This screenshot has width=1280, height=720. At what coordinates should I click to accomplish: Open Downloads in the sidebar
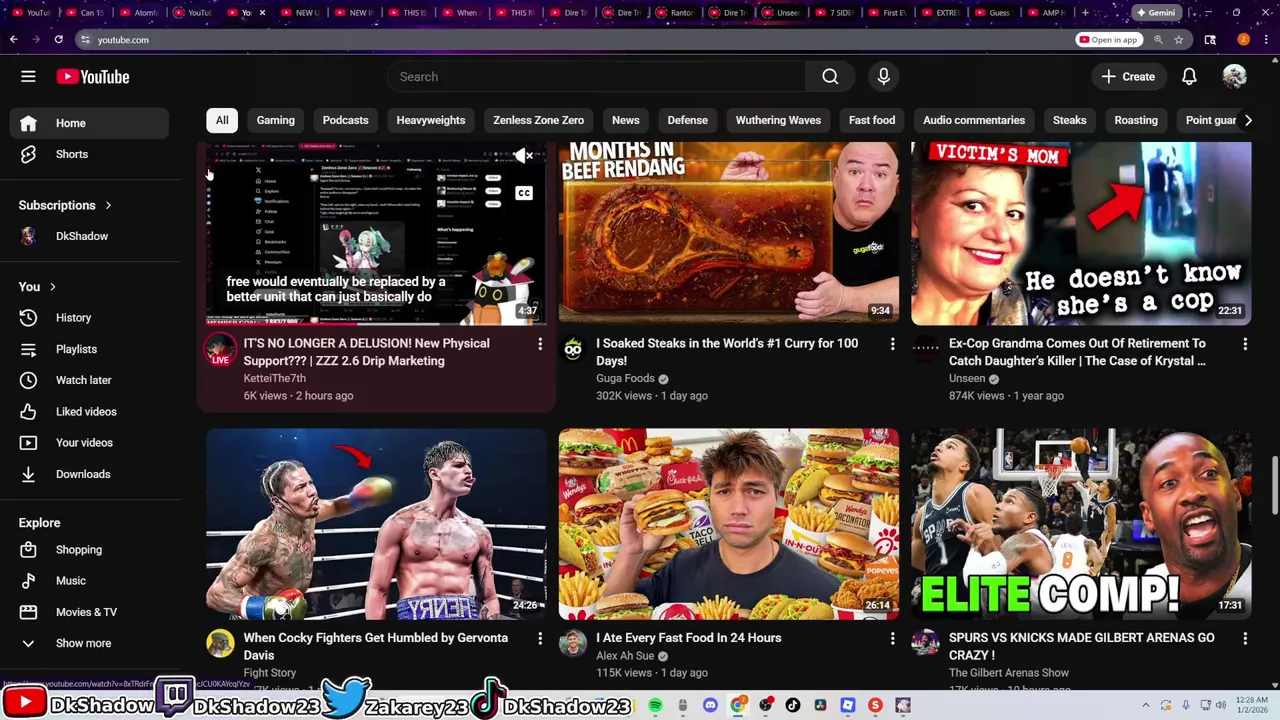coord(91,474)
